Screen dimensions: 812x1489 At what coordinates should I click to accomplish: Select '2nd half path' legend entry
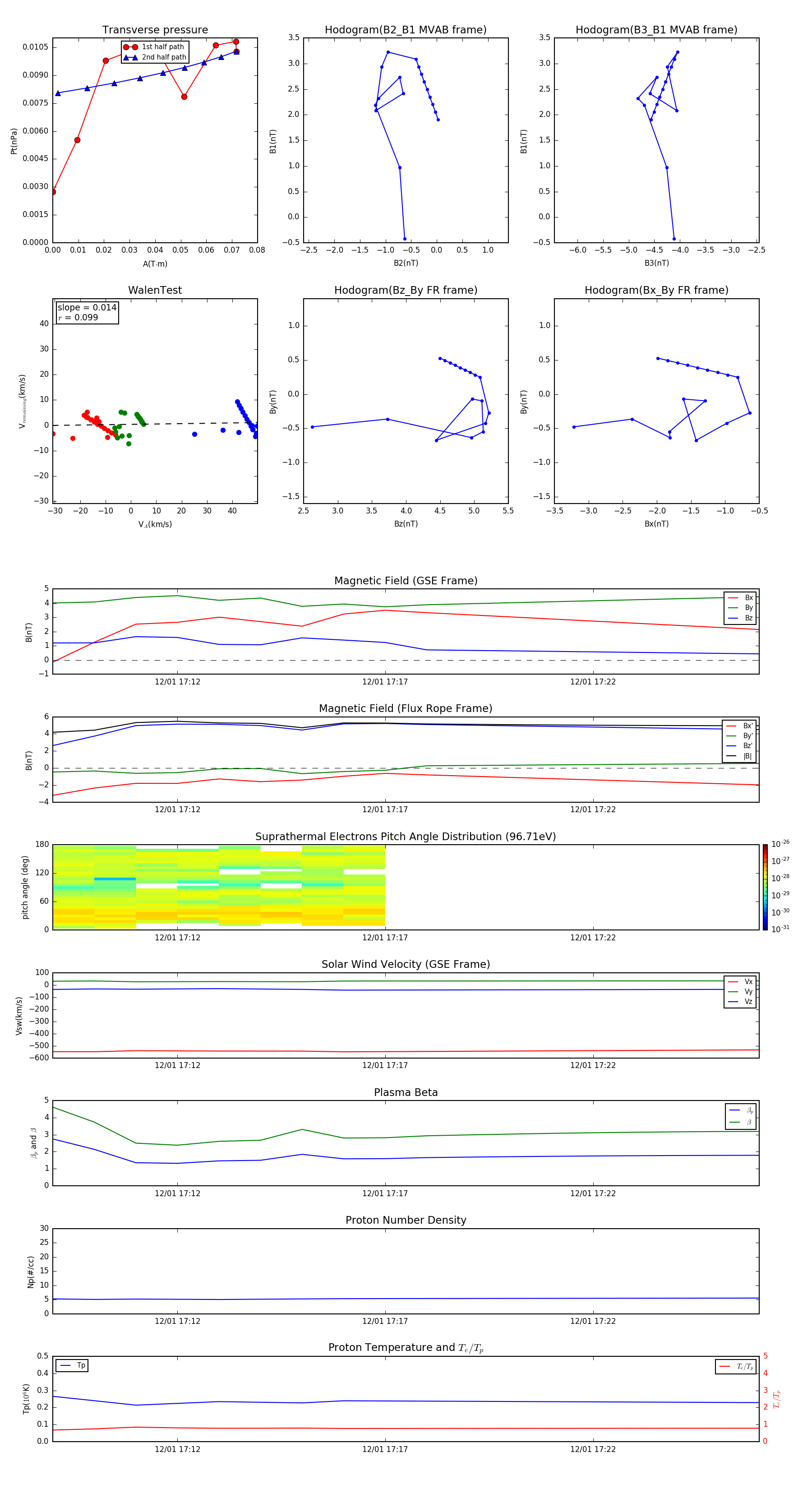(x=154, y=57)
